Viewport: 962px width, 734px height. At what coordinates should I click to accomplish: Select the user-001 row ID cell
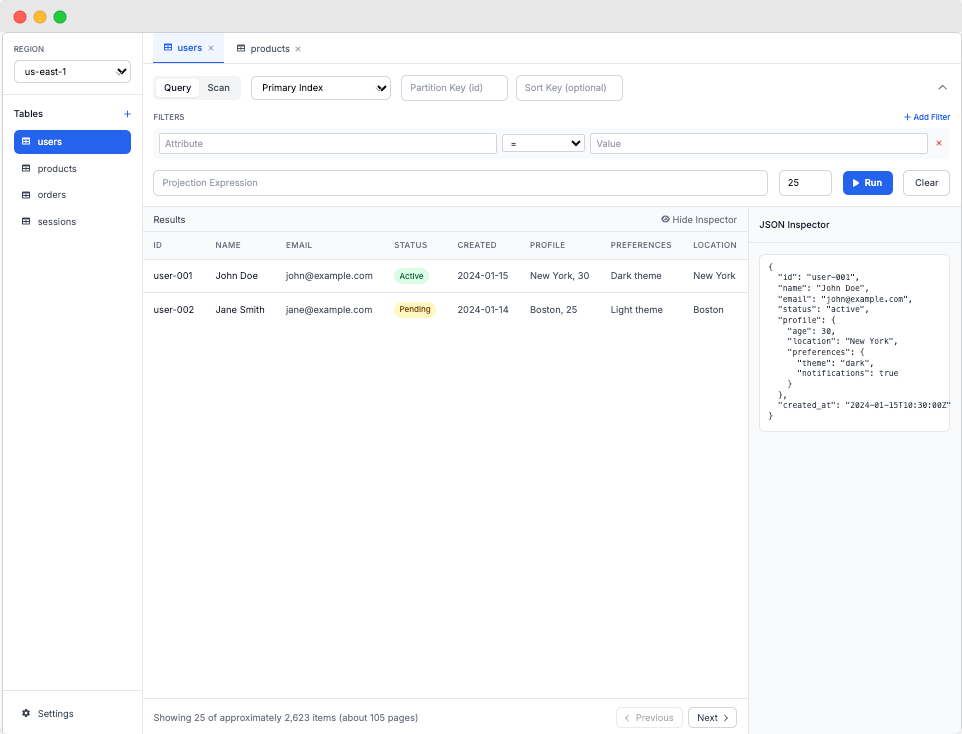pos(173,276)
